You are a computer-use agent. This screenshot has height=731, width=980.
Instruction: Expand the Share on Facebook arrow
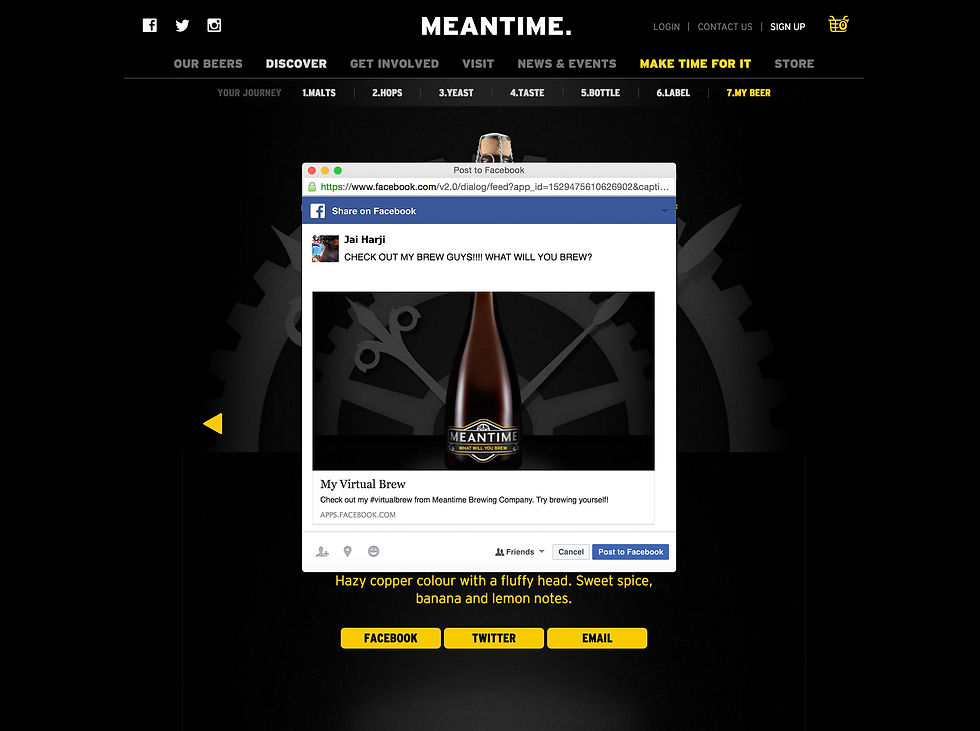click(x=664, y=211)
